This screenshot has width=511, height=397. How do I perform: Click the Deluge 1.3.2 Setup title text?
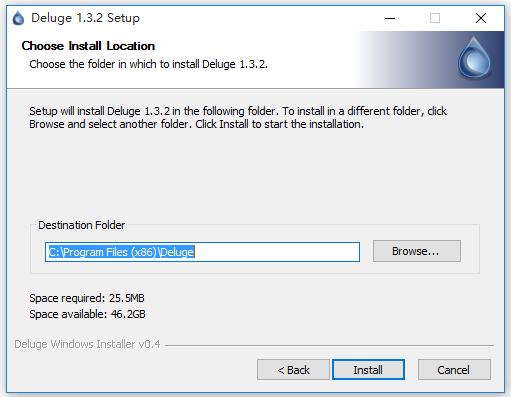click(85, 18)
